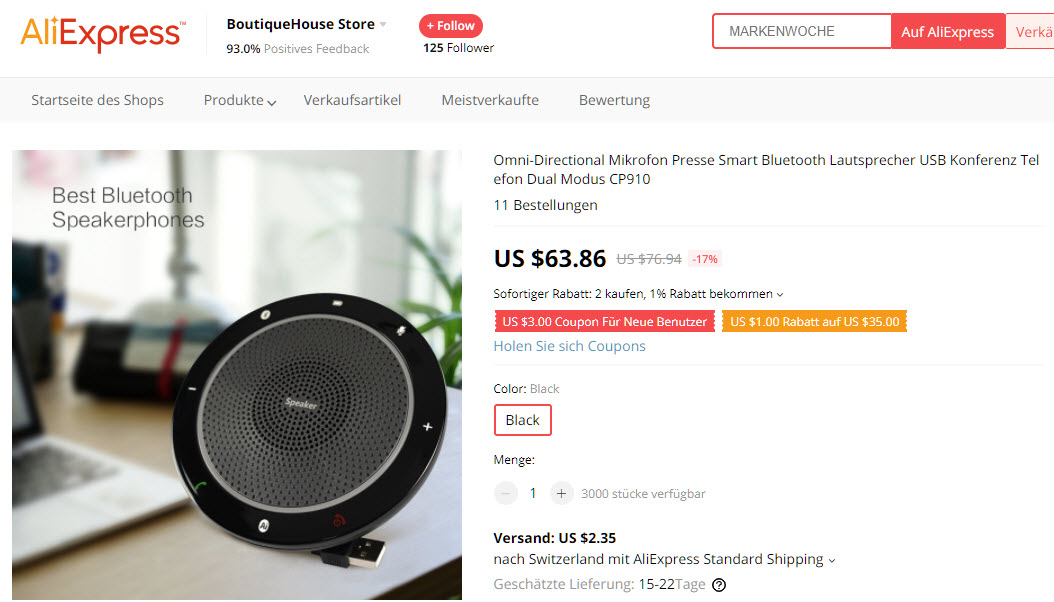The height and width of the screenshot is (602, 1054).
Task: Click Holen Sie sich Coupons link
Action: coord(569,346)
